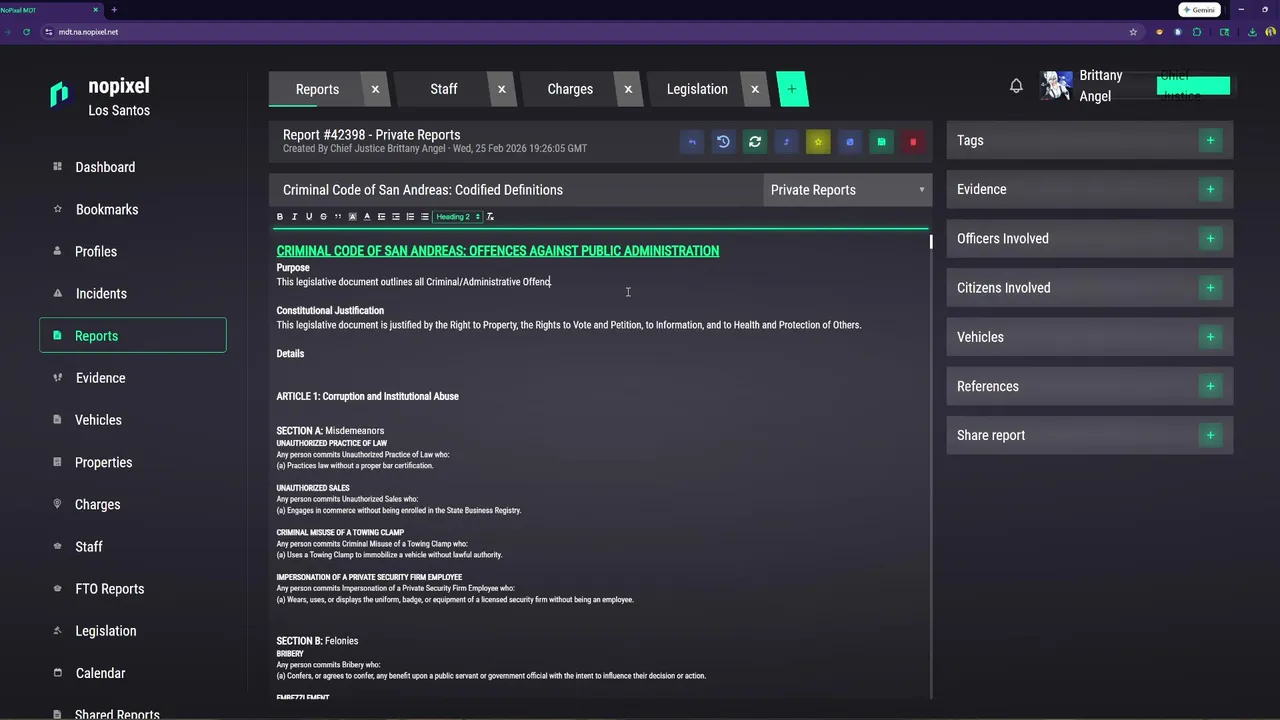Add an officer with Officers Involved plus
The height and width of the screenshot is (720, 1280).
coord(1210,238)
